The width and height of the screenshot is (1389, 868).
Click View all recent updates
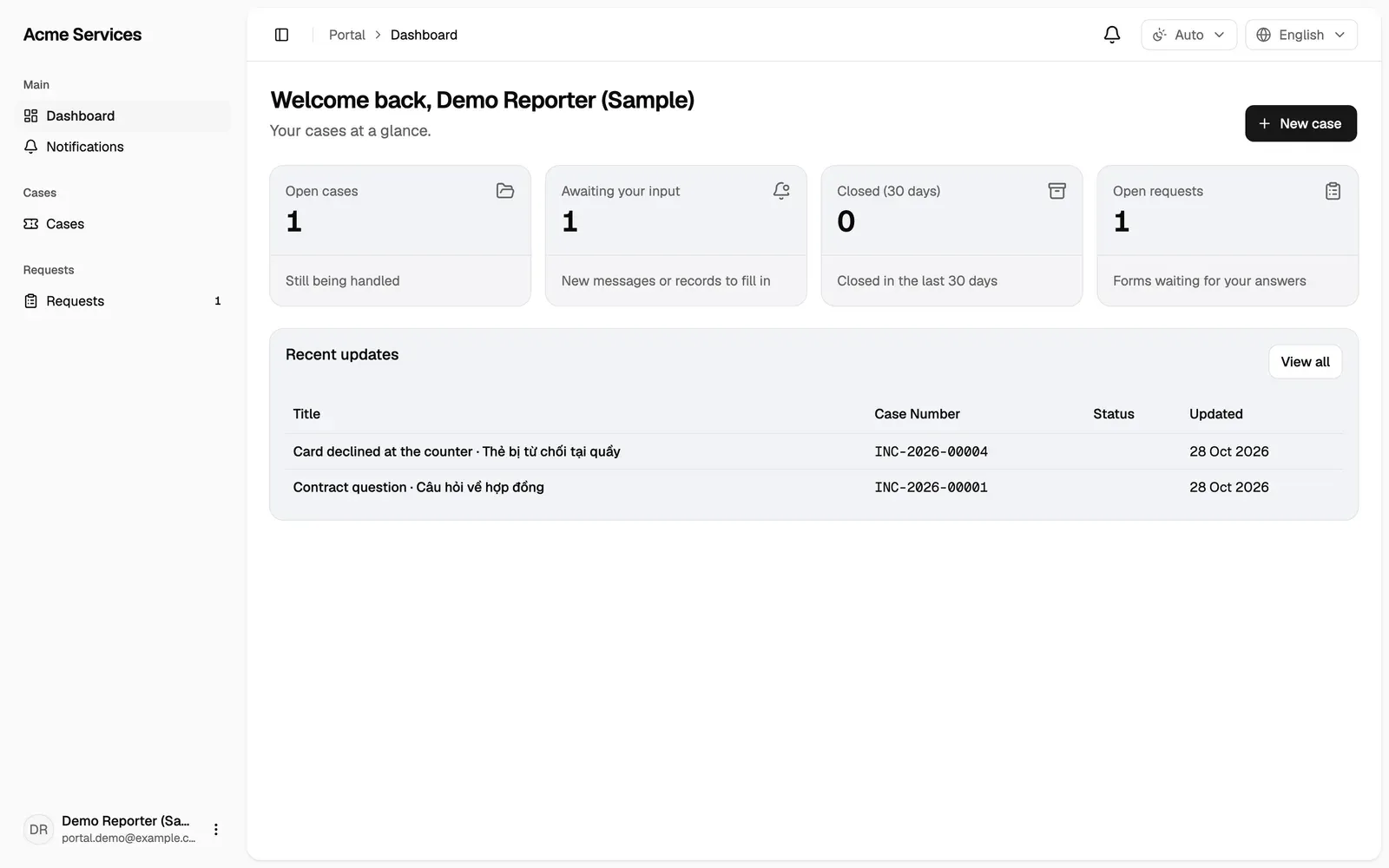tap(1305, 362)
